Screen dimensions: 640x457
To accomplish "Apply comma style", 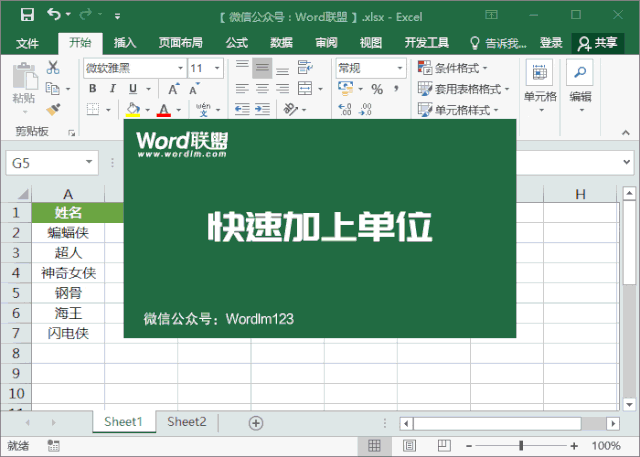I will pyautogui.click(x=396, y=88).
